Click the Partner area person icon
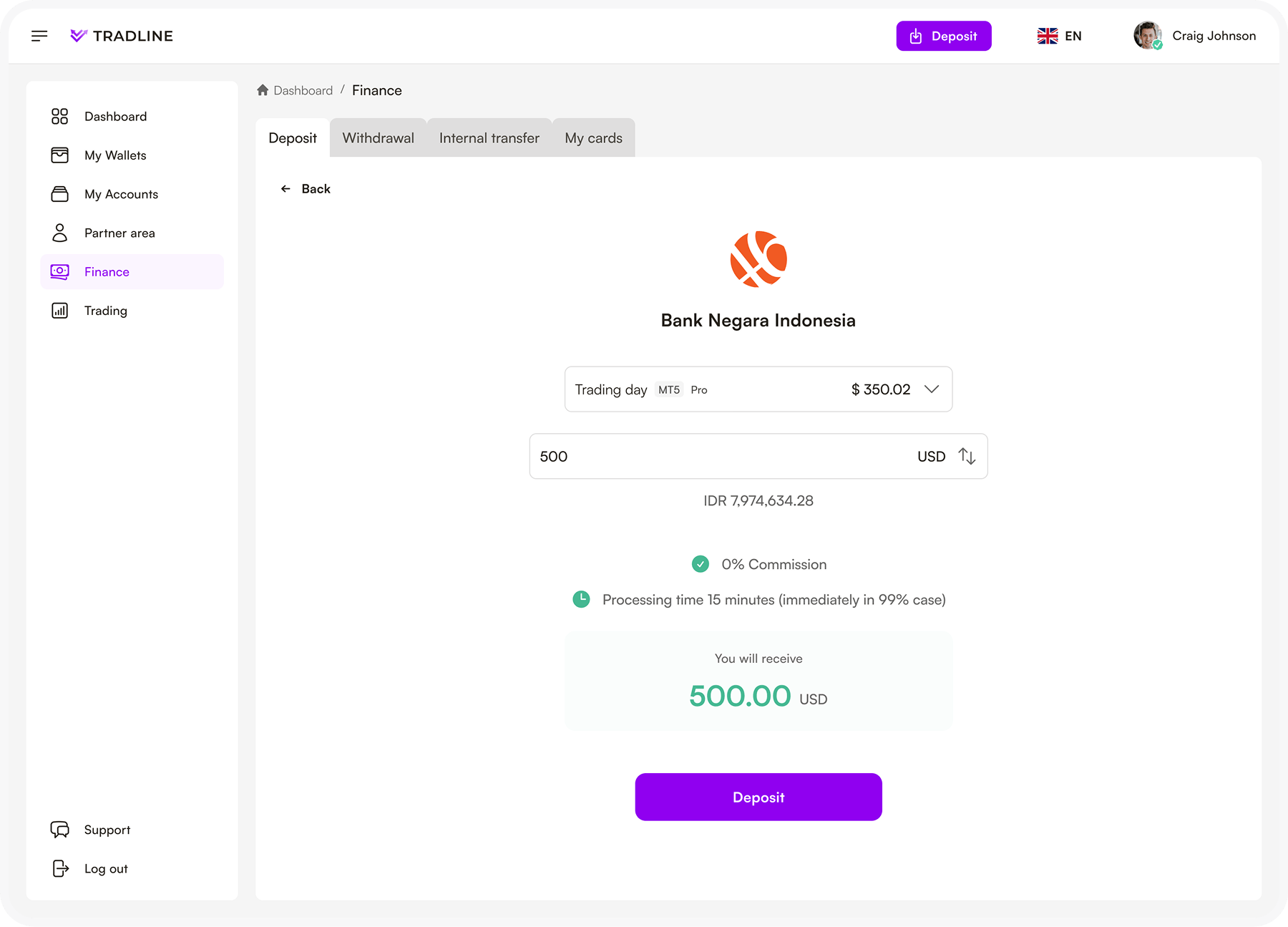The image size is (1288, 927). click(60, 233)
